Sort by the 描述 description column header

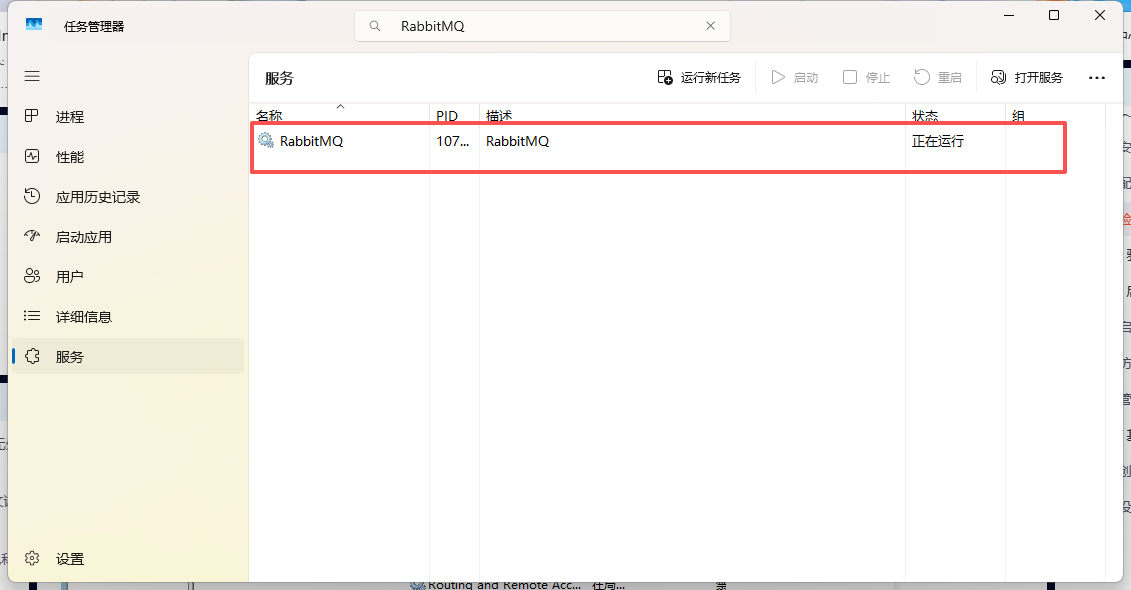coord(692,114)
